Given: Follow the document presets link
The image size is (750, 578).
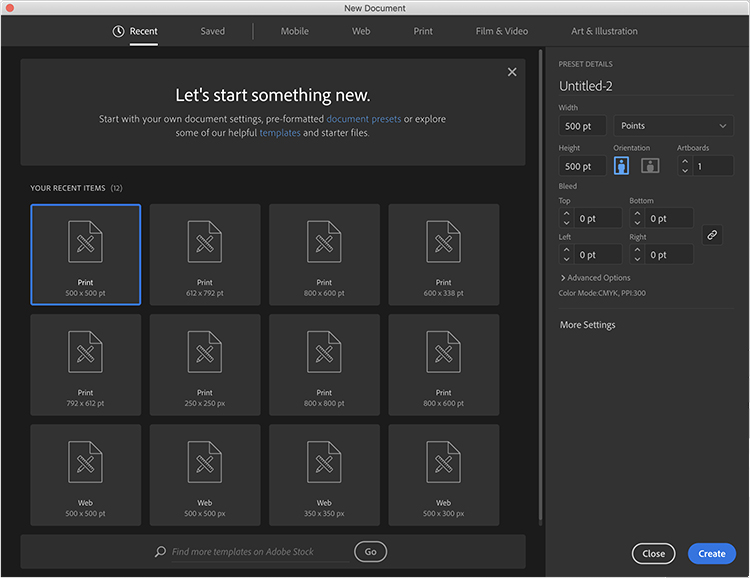Looking at the screenshot, I should pos(363,119).
